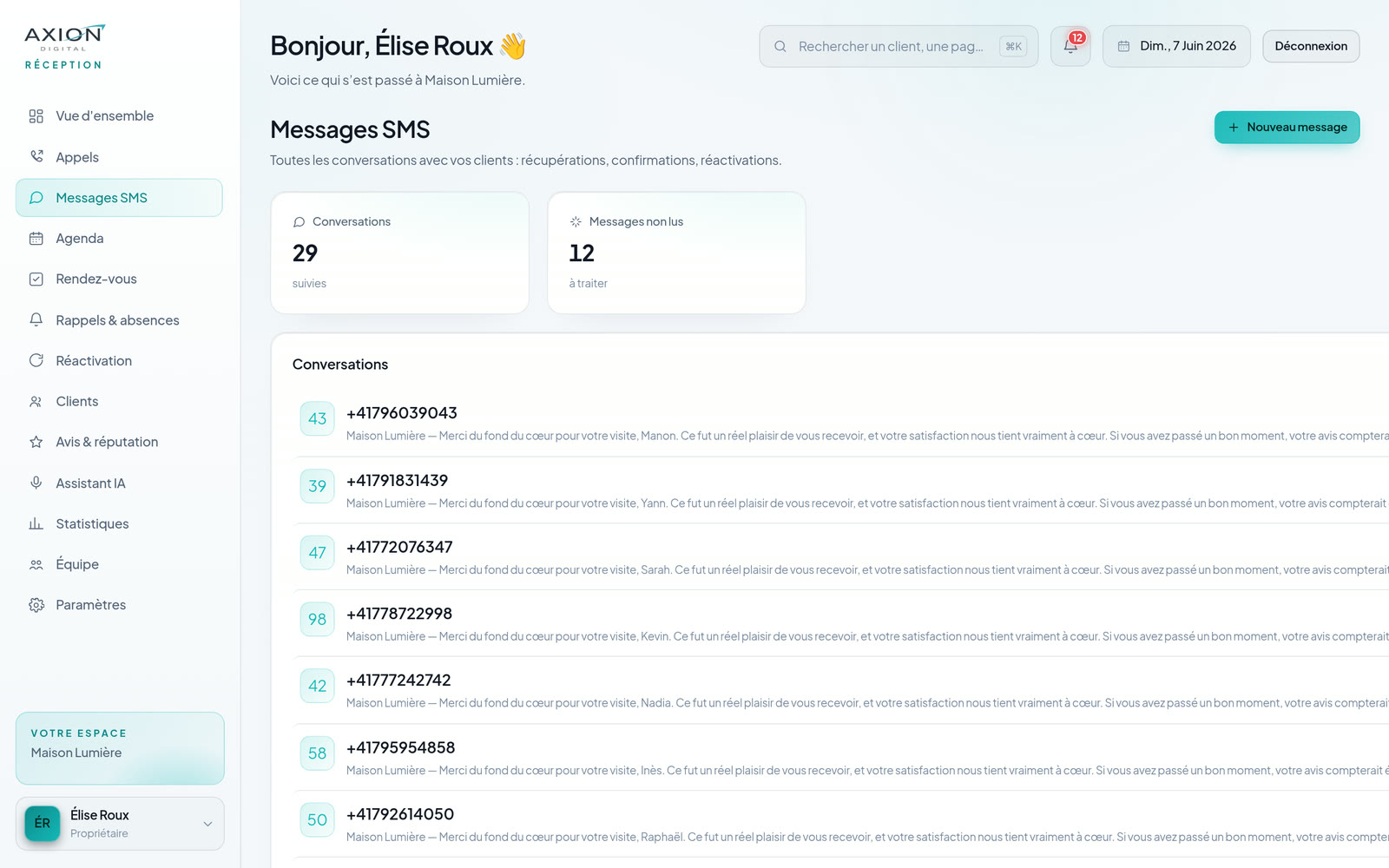Click the message preview mentioning Manon
1389x868 pixels.
coord(867,436)
